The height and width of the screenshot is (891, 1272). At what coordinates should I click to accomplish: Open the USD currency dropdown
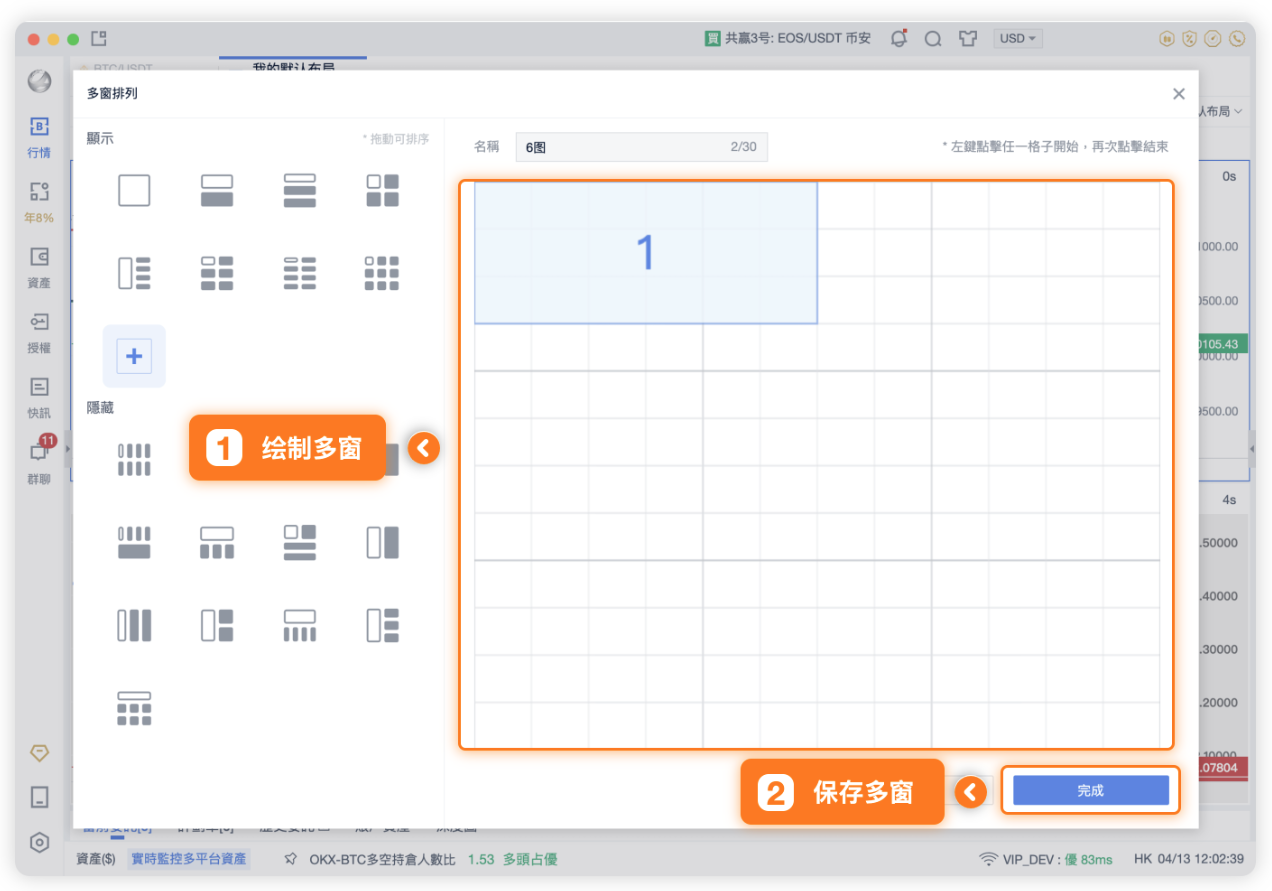pos(1018,39)
